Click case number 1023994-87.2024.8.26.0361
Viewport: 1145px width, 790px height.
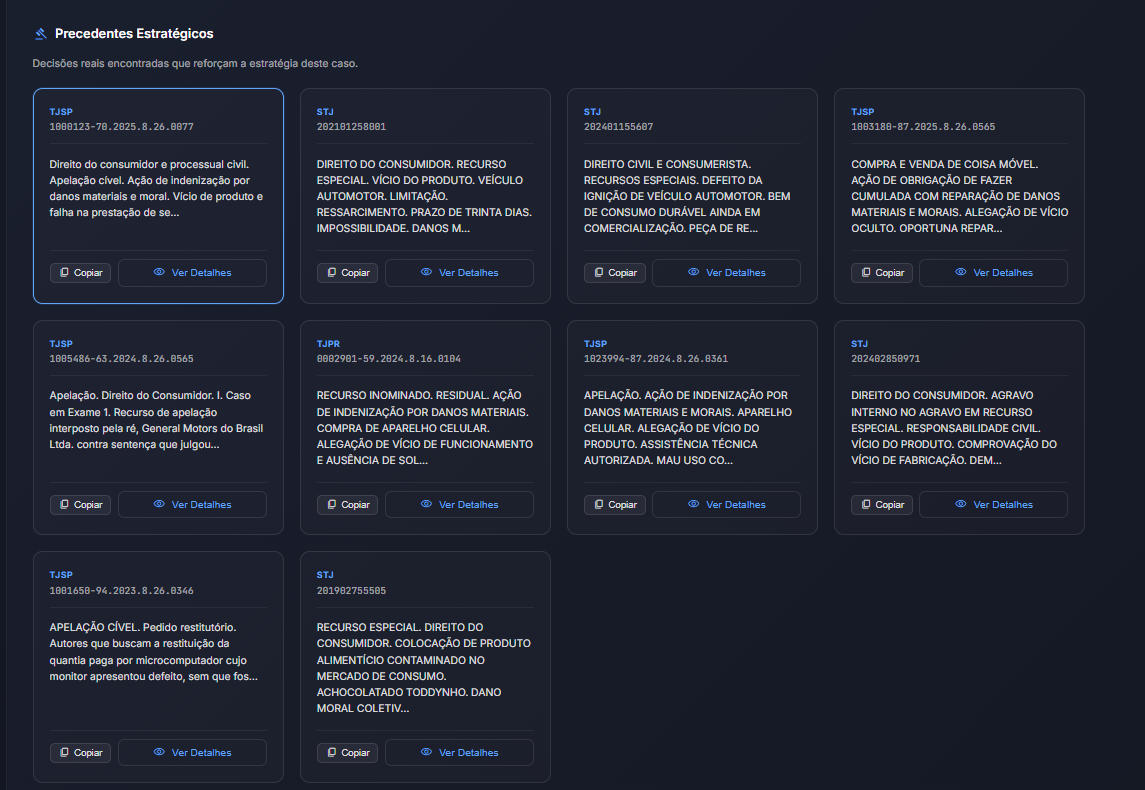tap(656, 358)
